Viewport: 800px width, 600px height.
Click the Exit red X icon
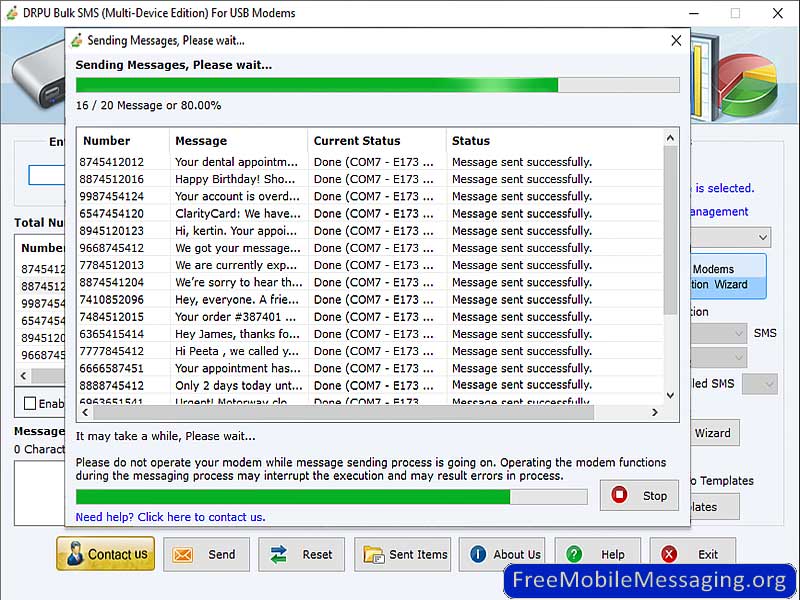click(x=669, y=555)
